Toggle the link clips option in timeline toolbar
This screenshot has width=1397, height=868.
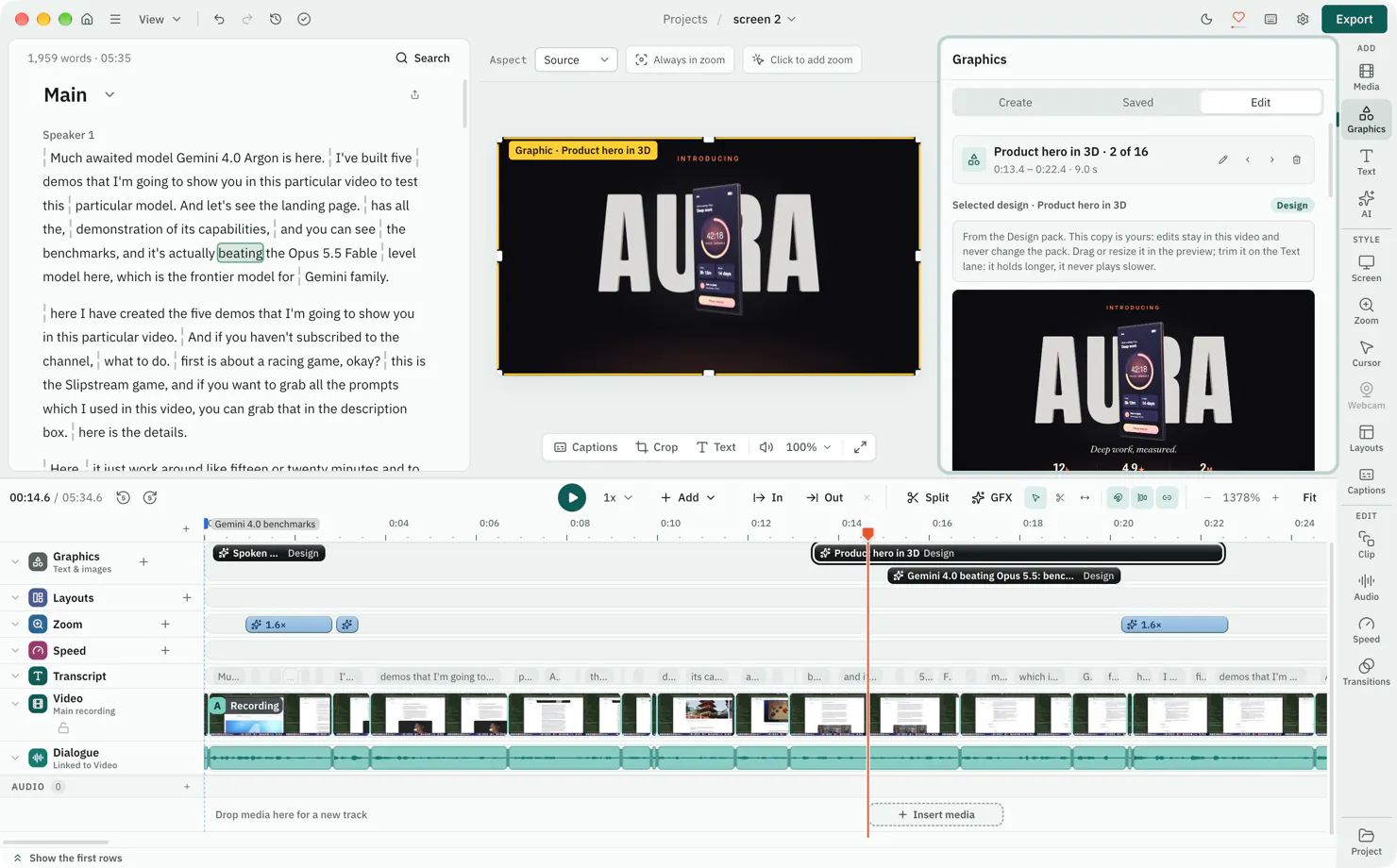pyautogui.click(x=1168, y=497)
